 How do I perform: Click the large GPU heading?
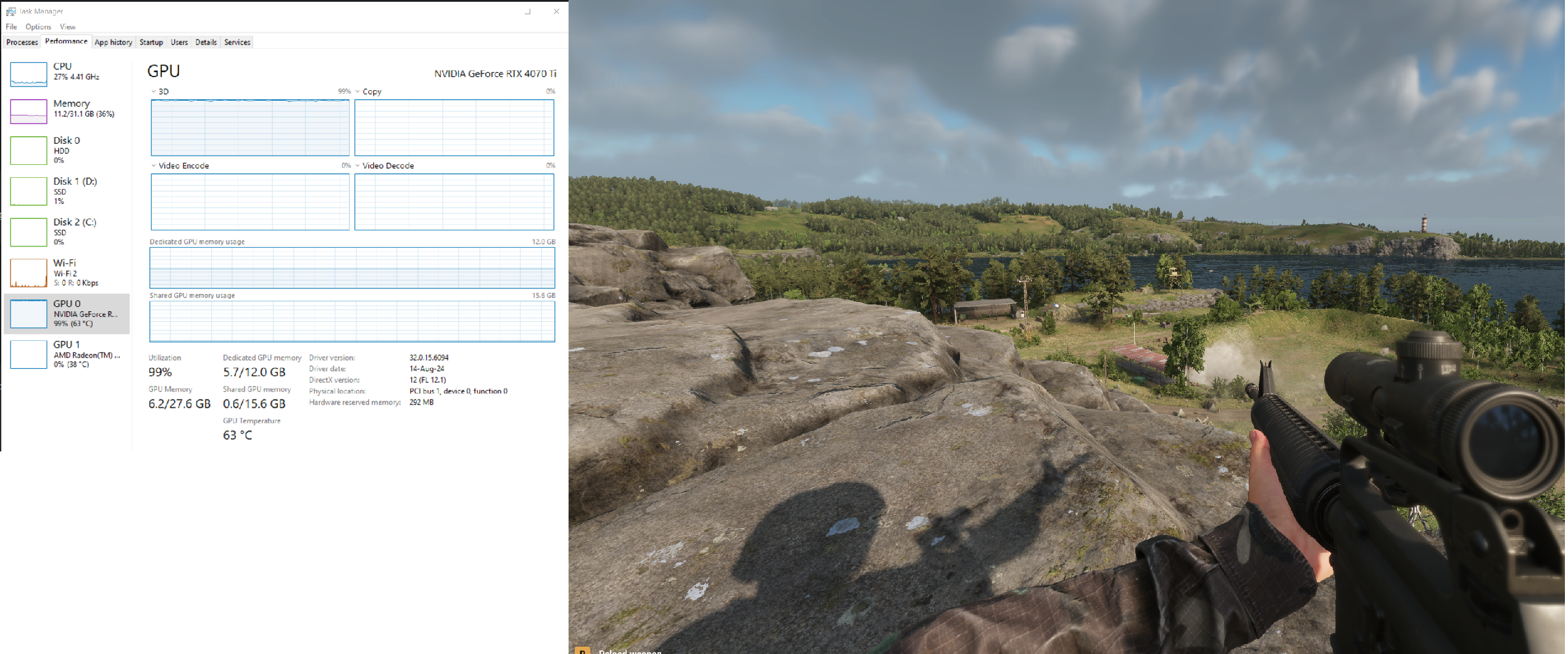click(x=164, y=71)
